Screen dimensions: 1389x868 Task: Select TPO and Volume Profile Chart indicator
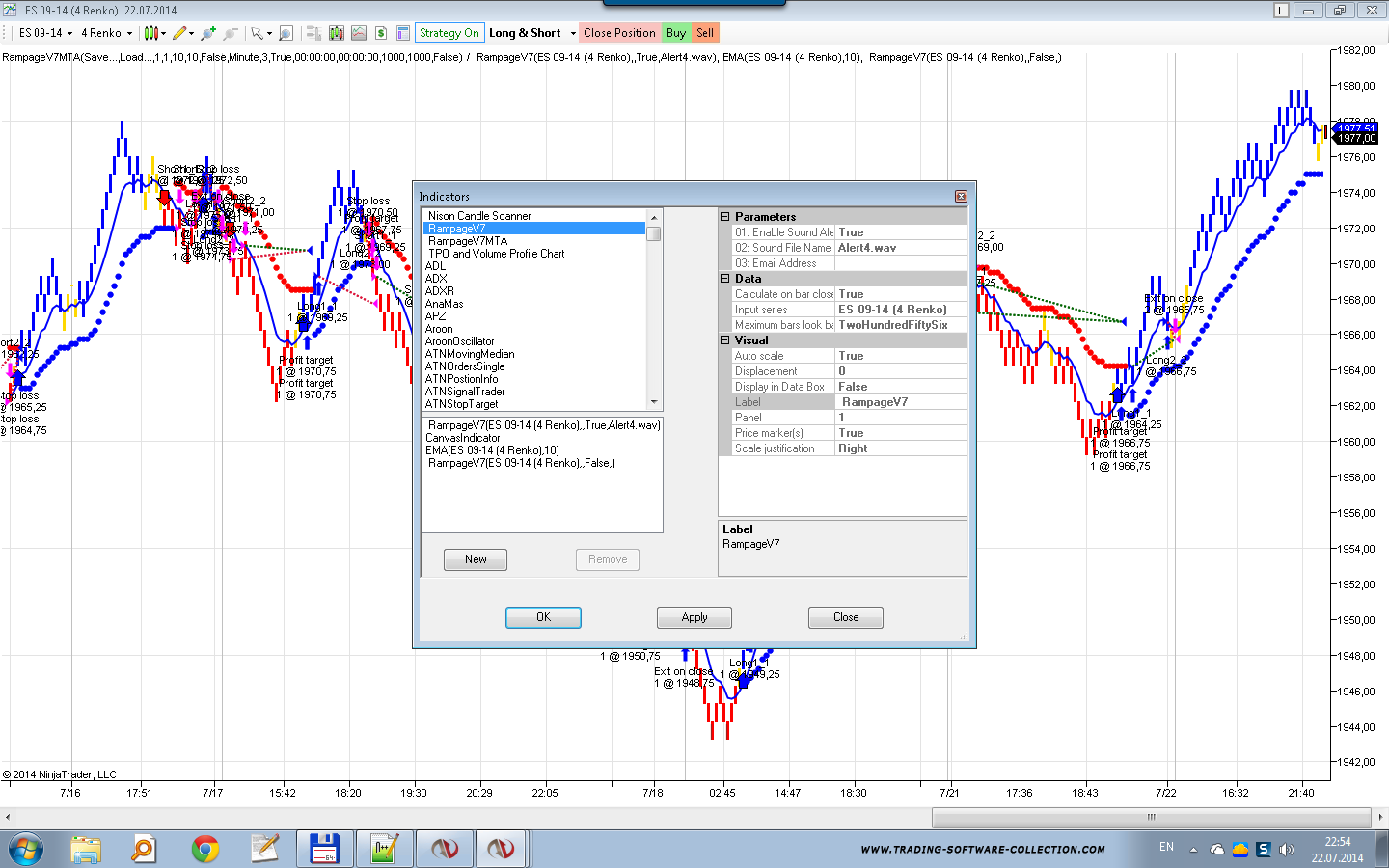coord(496,254)
